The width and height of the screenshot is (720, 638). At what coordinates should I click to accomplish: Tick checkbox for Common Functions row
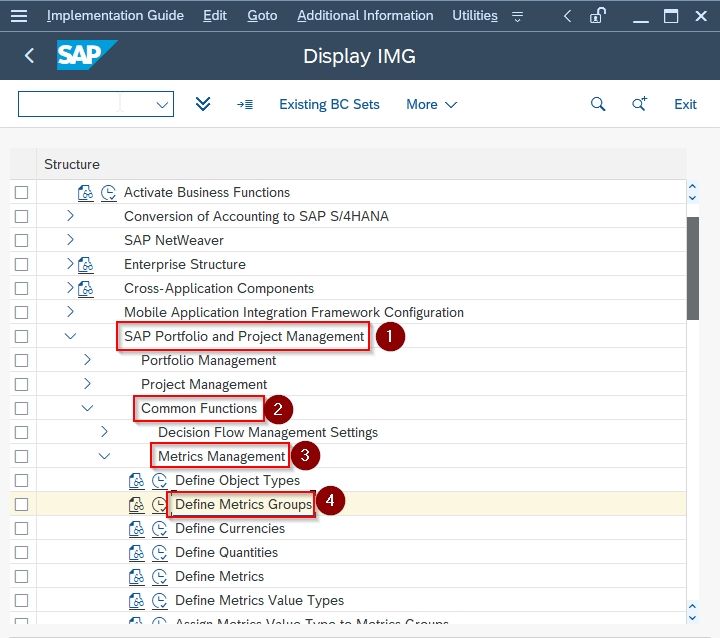point(21,408)
